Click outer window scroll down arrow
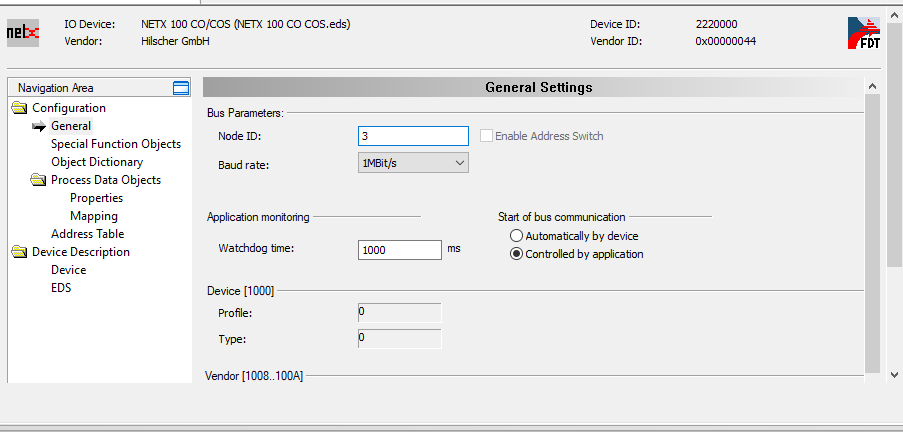 click(894, 375)
